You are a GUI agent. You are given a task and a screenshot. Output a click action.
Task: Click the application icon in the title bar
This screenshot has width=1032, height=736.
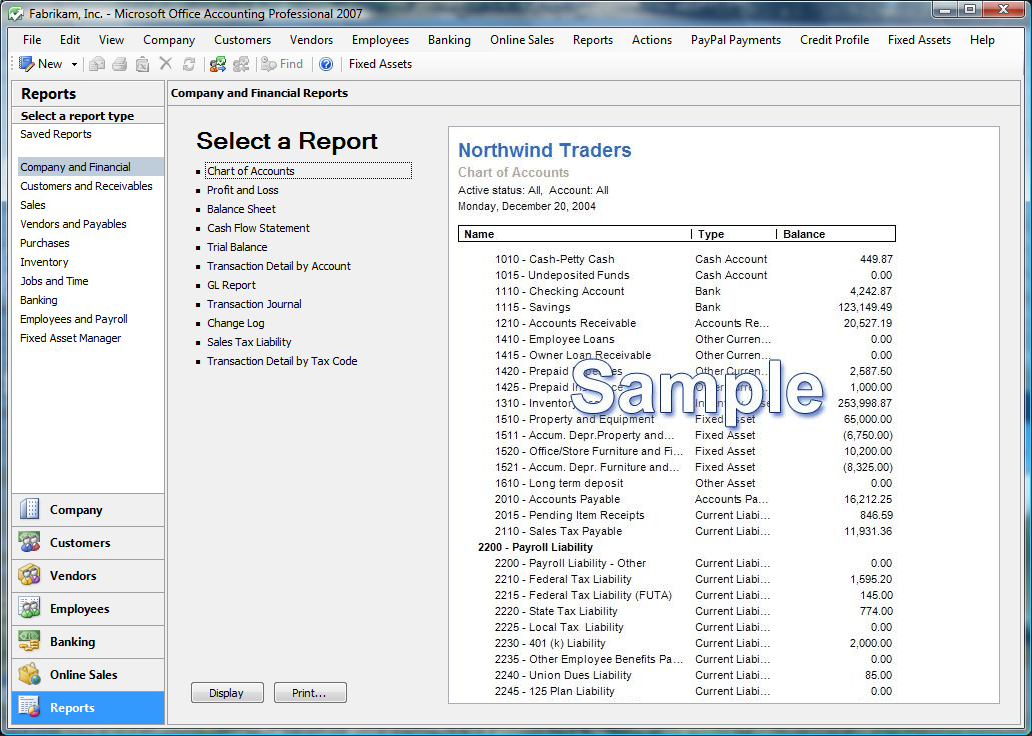click(x=16, y=14)
